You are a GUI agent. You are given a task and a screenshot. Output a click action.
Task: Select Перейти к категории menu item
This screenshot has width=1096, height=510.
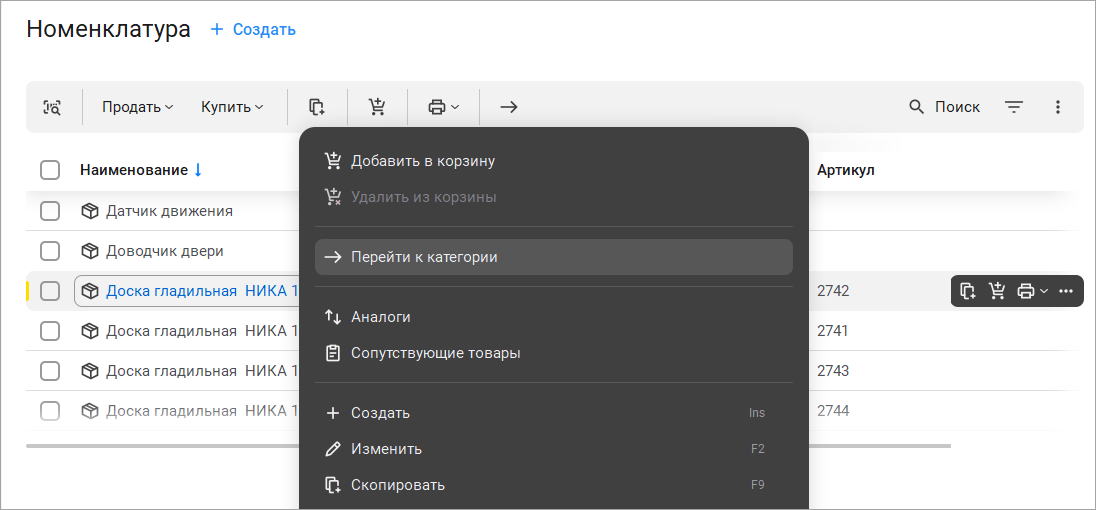pos(424,257)
